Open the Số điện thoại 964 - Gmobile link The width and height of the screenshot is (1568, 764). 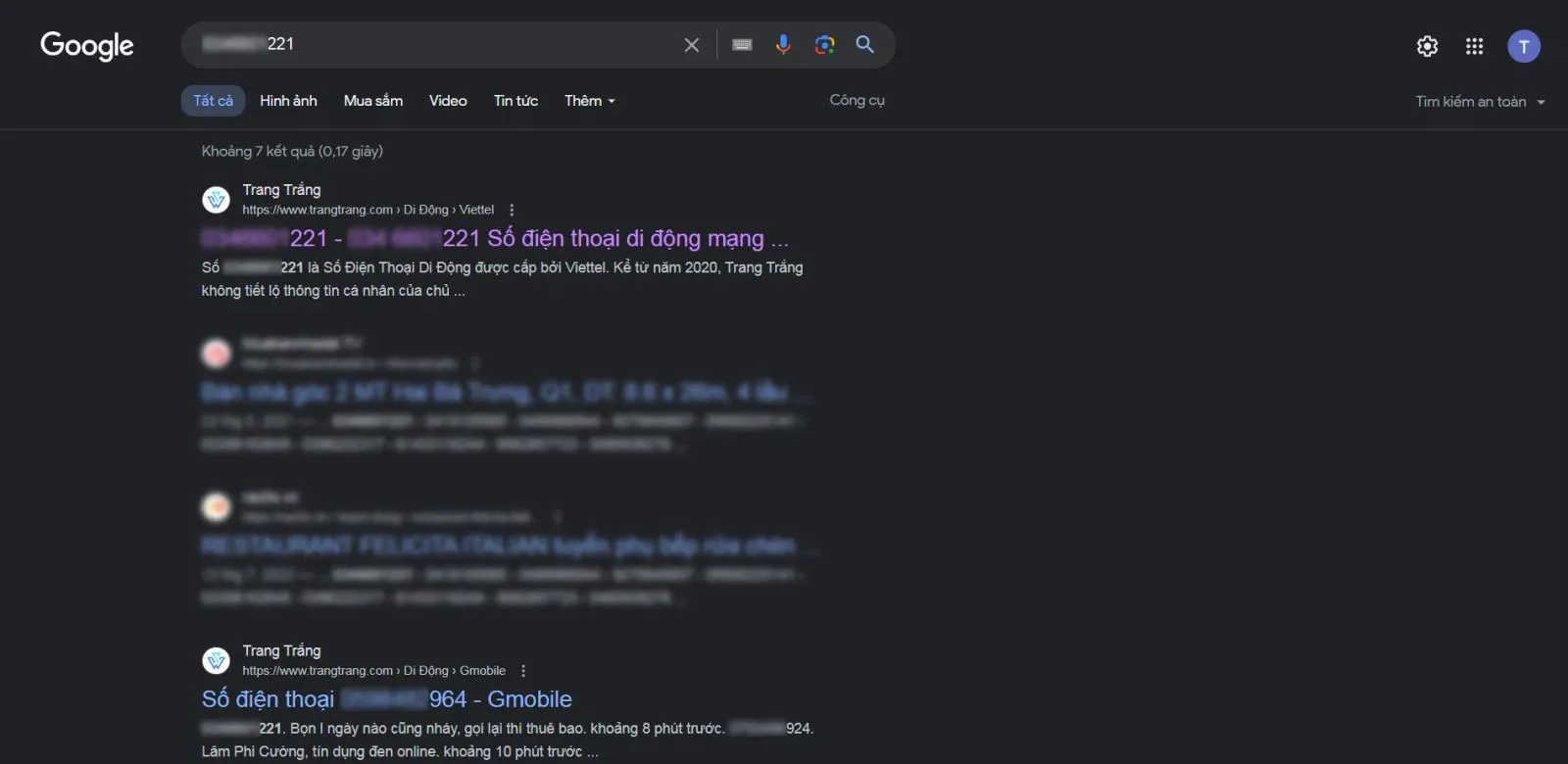click(x=387, y=698)
